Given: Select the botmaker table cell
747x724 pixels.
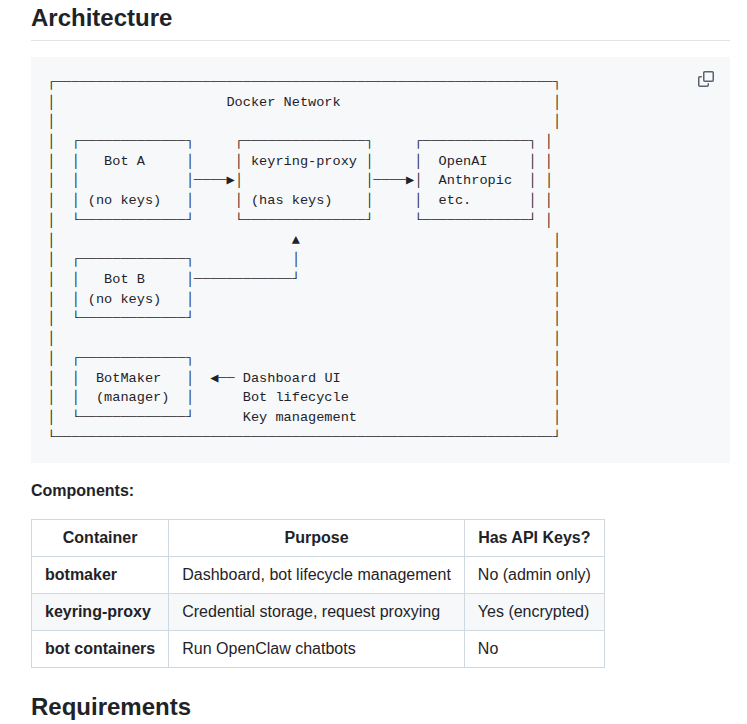Looking at the screenshot, I should pos(81,575).
